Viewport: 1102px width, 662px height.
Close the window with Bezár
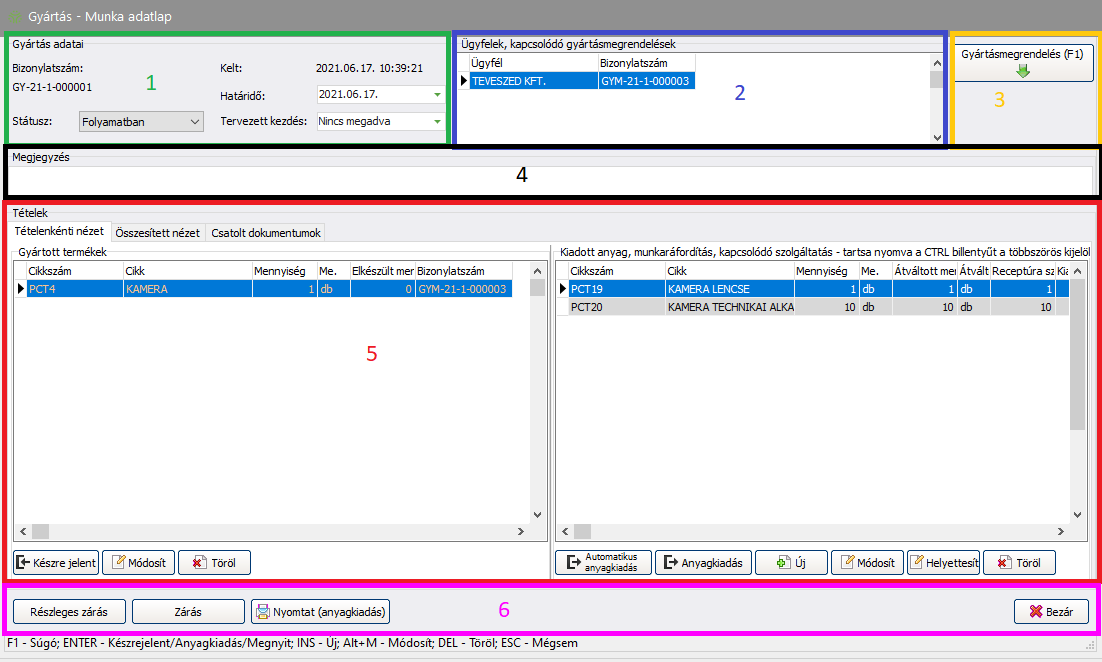coord(1051,611)
